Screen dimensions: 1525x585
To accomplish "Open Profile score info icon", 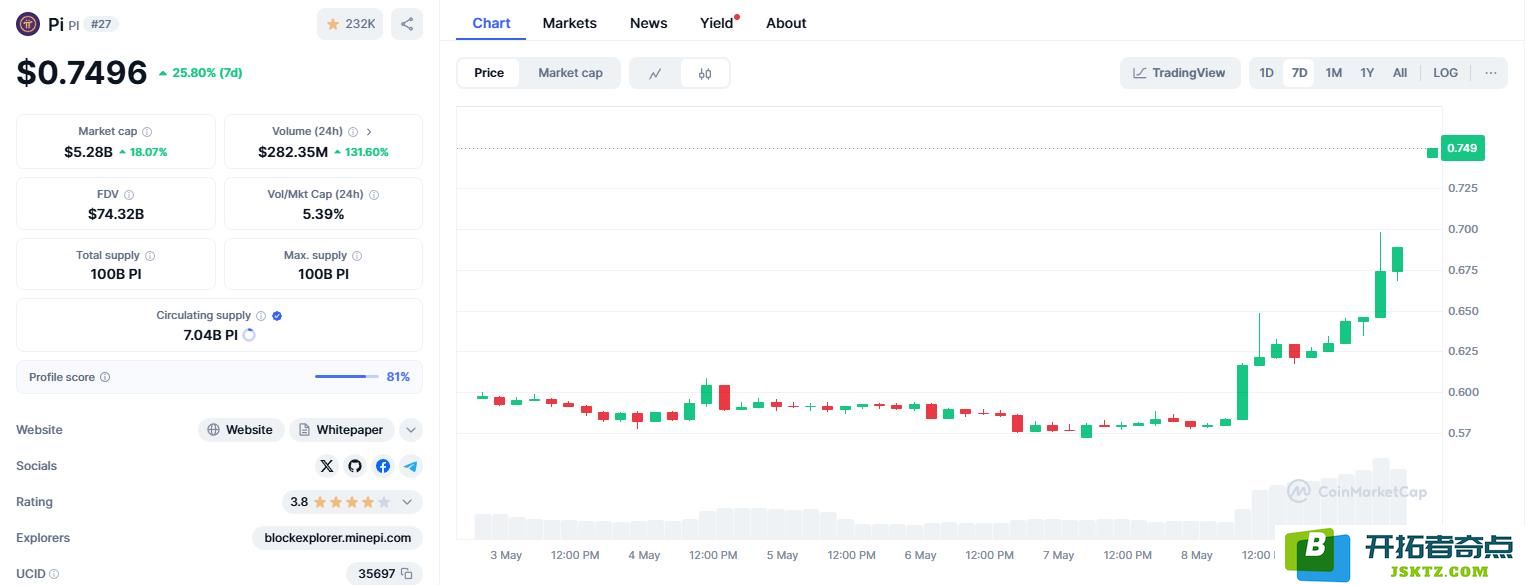I will (105, 378).
